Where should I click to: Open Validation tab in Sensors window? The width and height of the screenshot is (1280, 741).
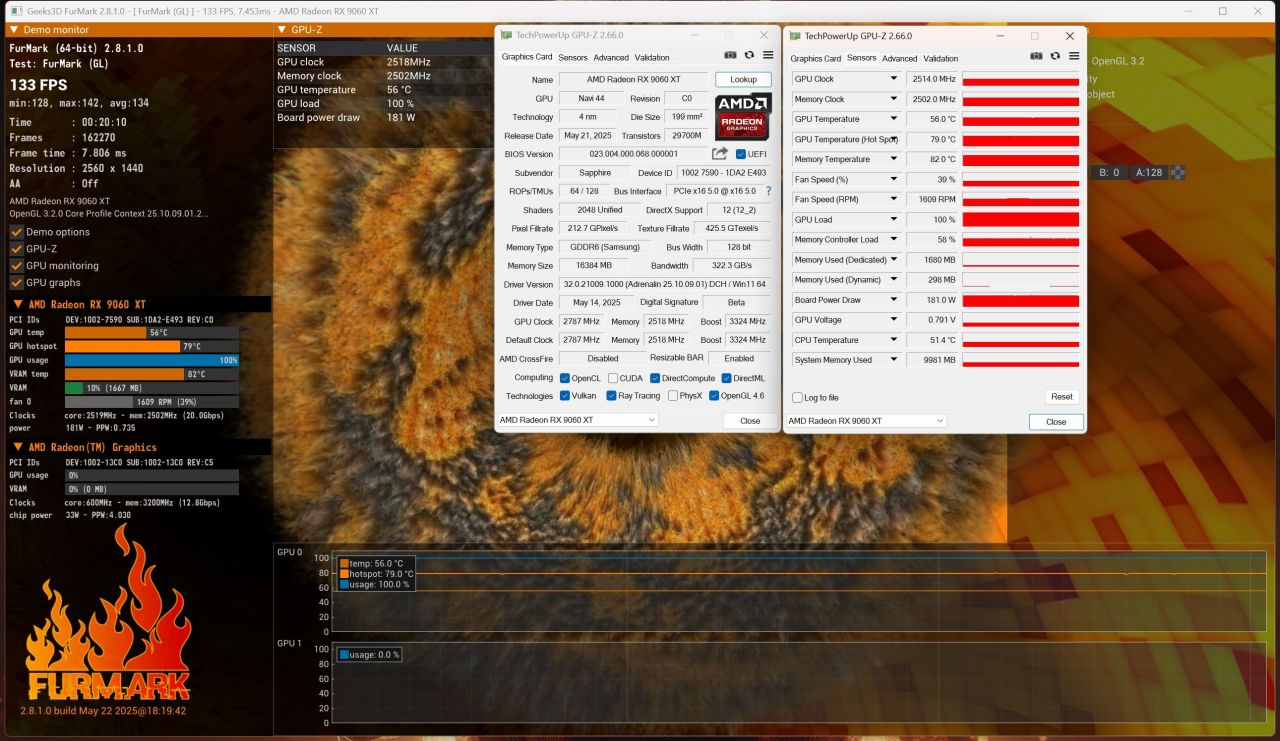(940, 58)
